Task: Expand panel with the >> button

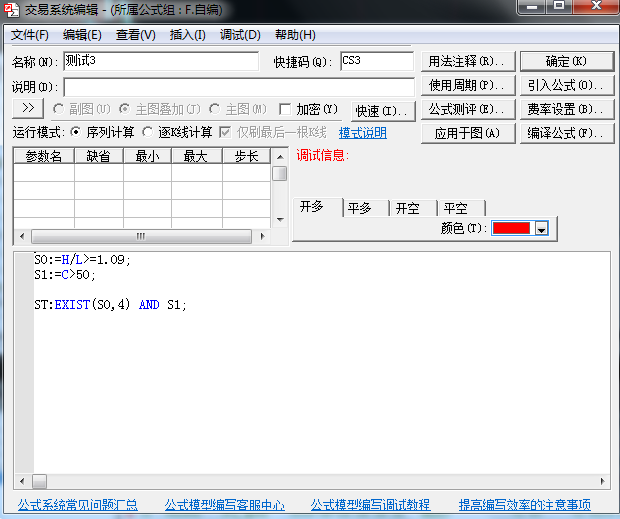Action: tap(28, 108)
